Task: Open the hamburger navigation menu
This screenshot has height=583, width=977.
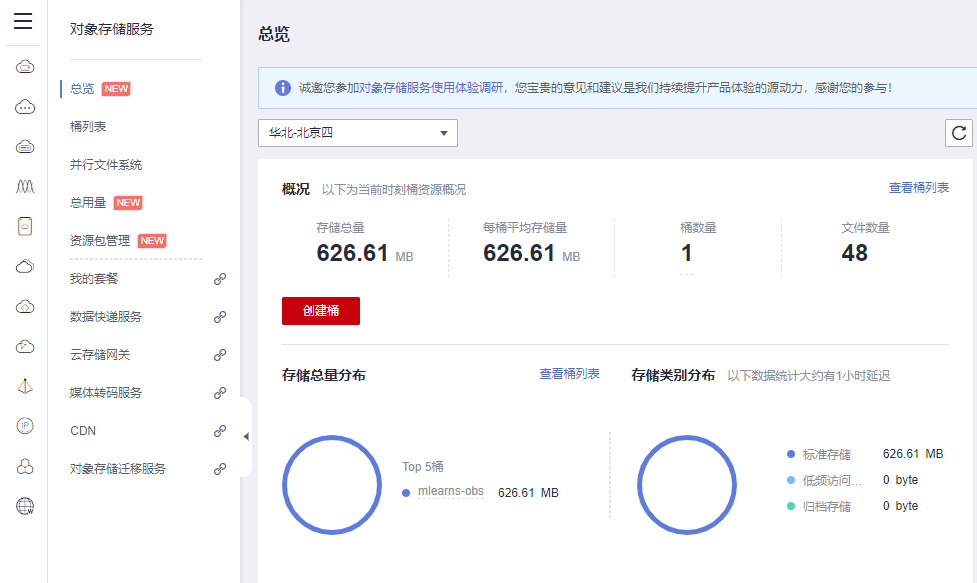Action: coord(23,21)
